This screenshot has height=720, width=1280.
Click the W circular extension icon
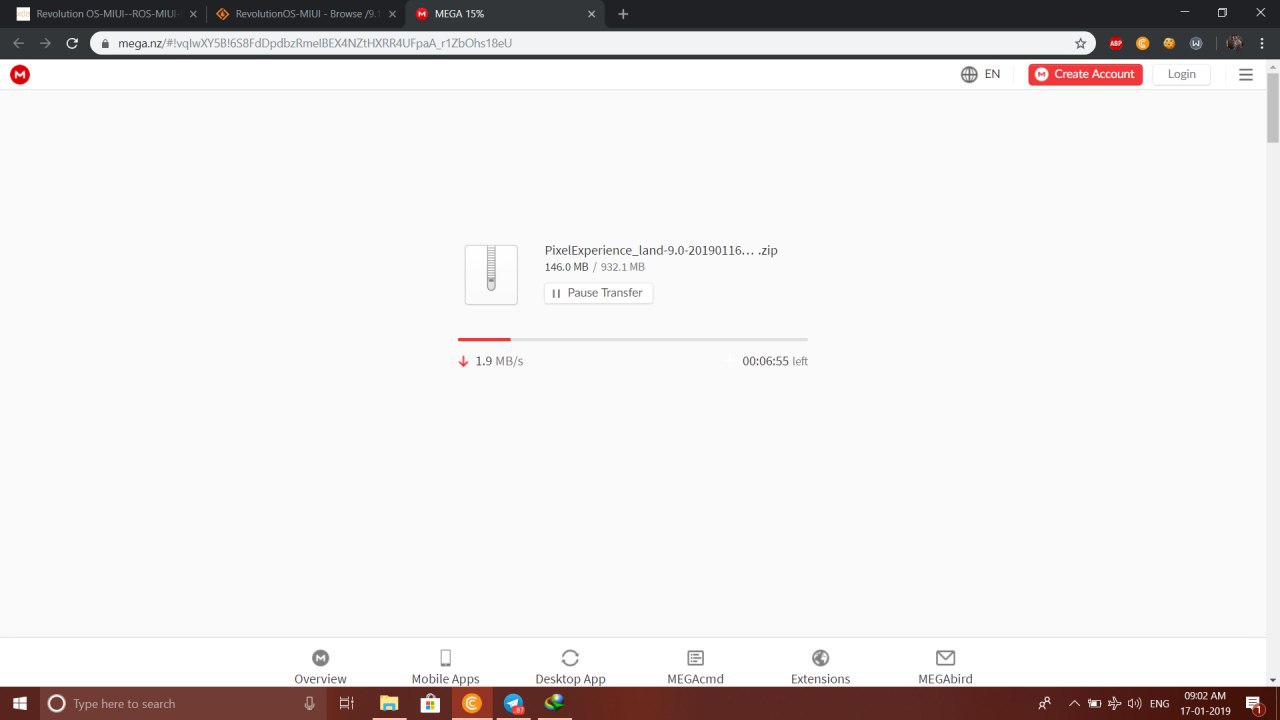tap(1196, 43)
